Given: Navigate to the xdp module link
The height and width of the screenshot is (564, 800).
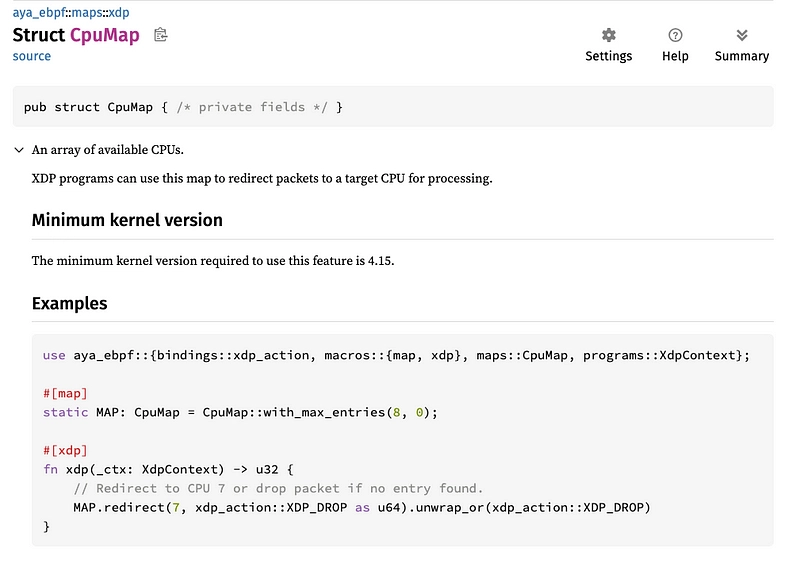Looking at the screenshot, I should click(x=119, y=12).
